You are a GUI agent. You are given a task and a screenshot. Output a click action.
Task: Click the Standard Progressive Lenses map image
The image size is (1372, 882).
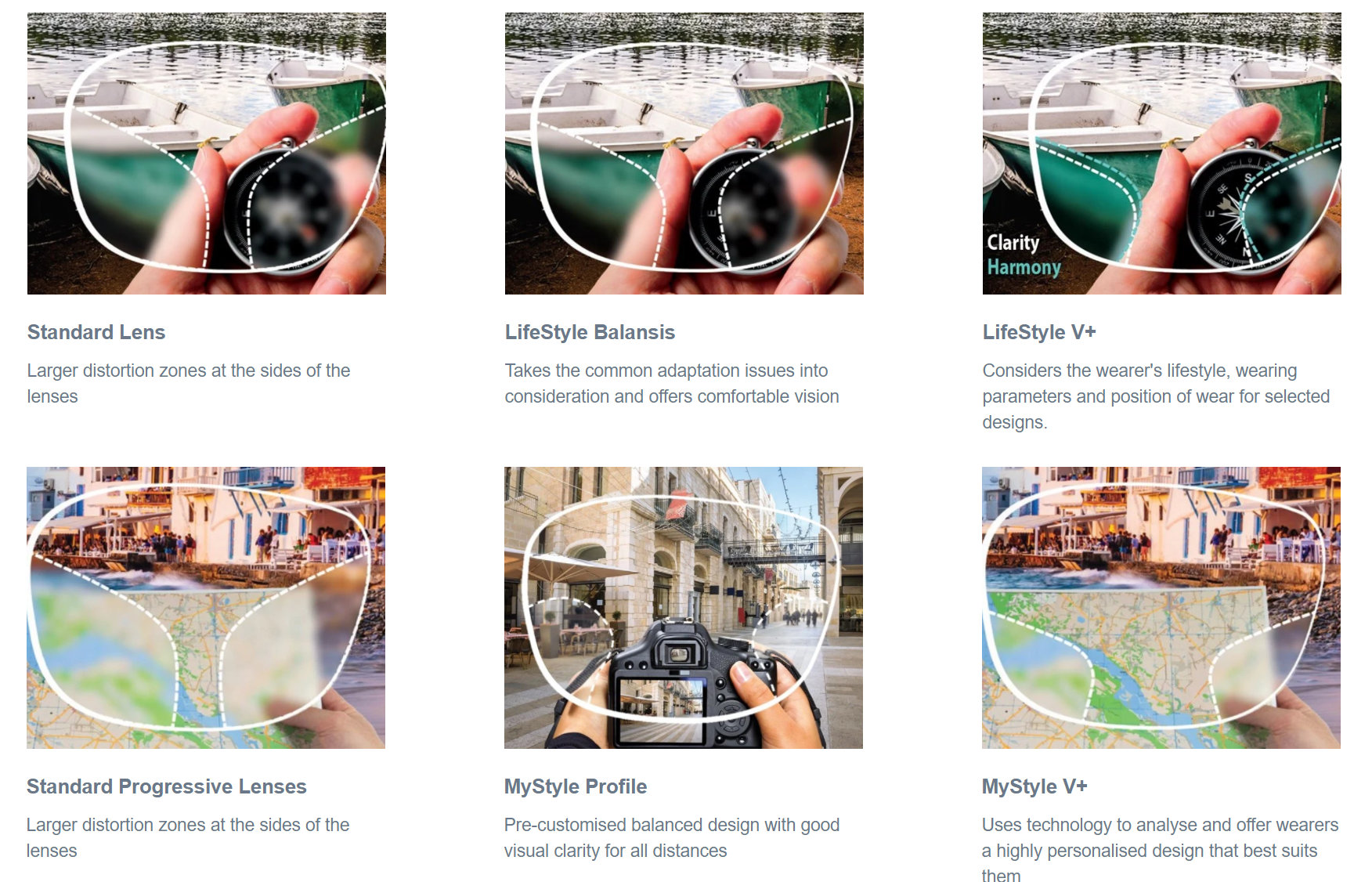coord(206,608)
